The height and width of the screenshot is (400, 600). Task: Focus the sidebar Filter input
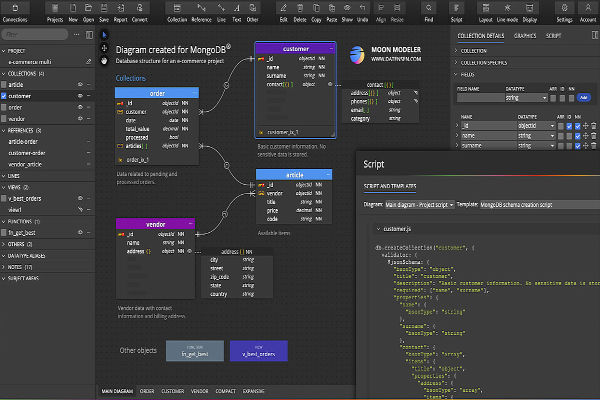click(x=35, y=34)
